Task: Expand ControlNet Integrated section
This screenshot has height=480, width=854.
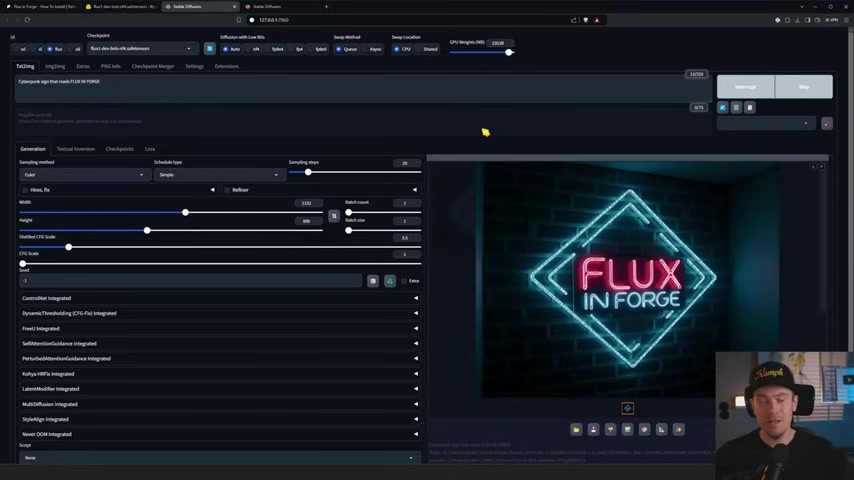Action: click(219, 298)
